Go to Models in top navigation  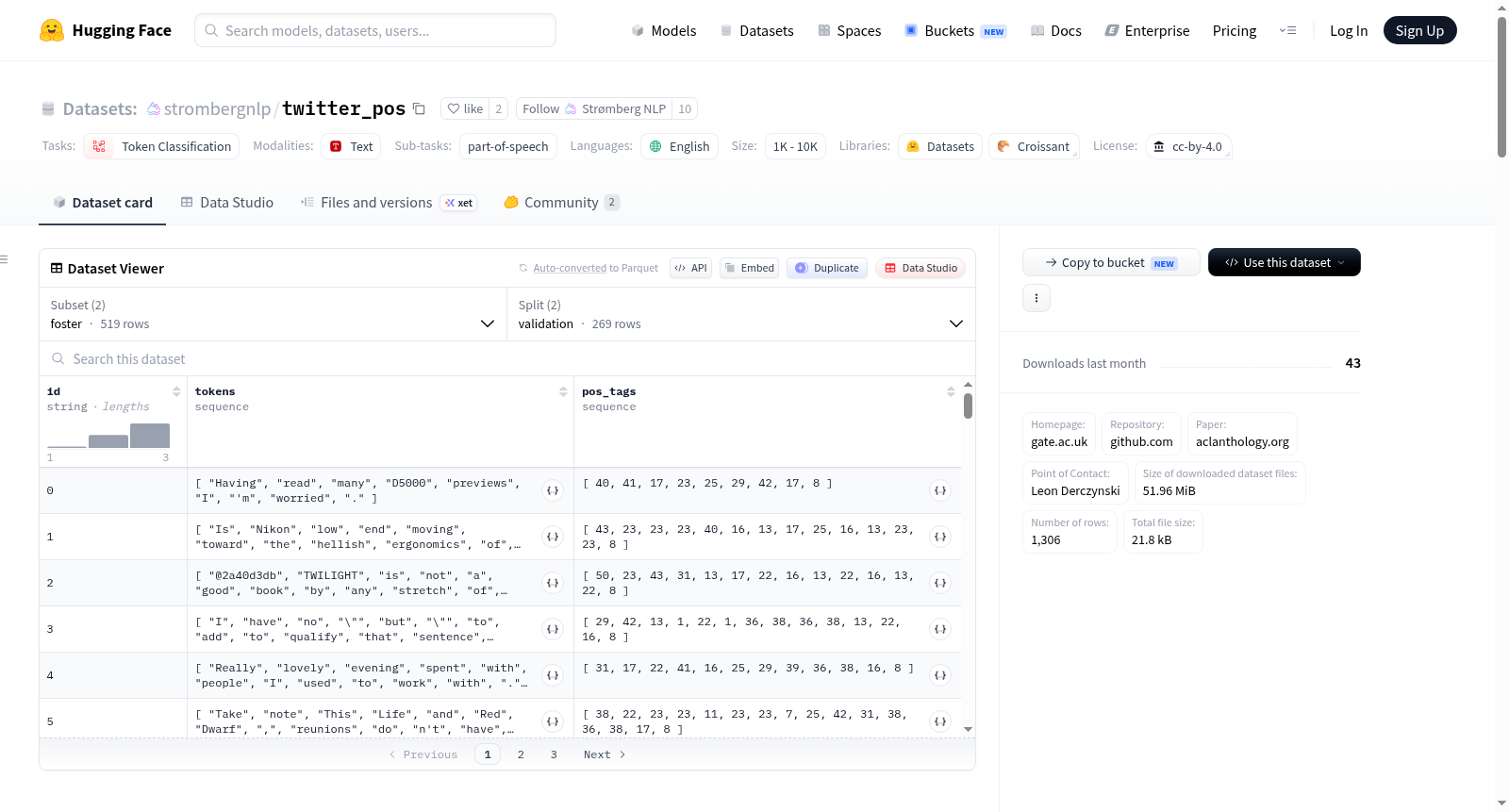pyautogui.click(x=664, y=30)
